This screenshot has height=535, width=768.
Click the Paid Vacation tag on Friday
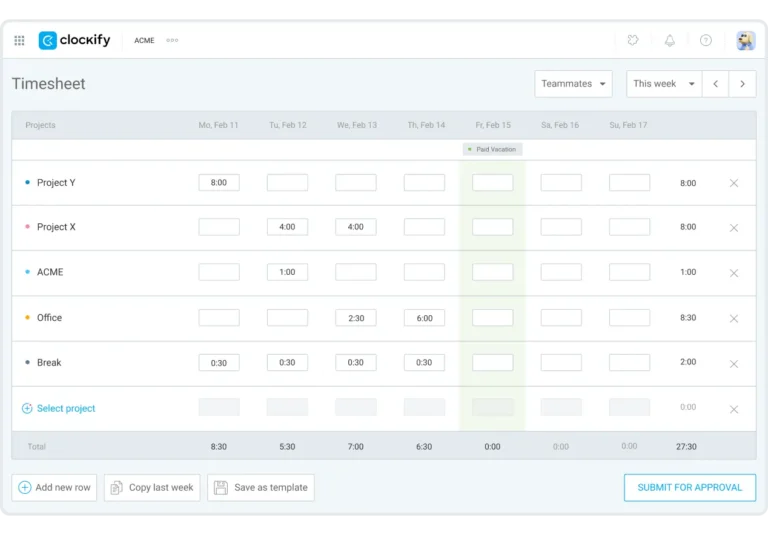492,149
